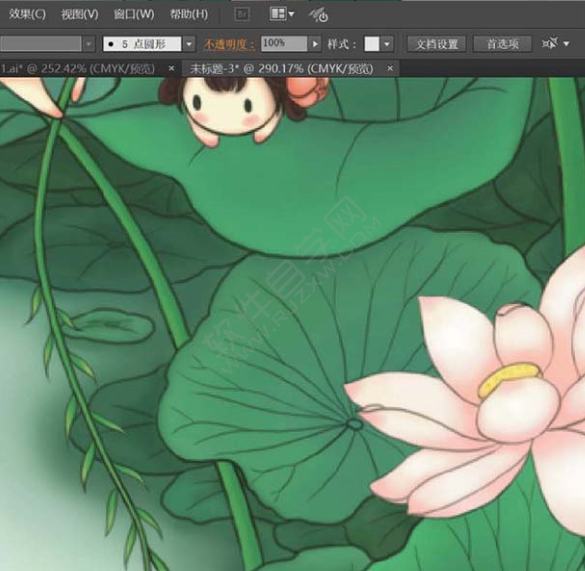Viewport: 585px width, 571px height.
Task: Switch to the 1.ai 252.42% document tab
Action: click(x=78, y=69)
